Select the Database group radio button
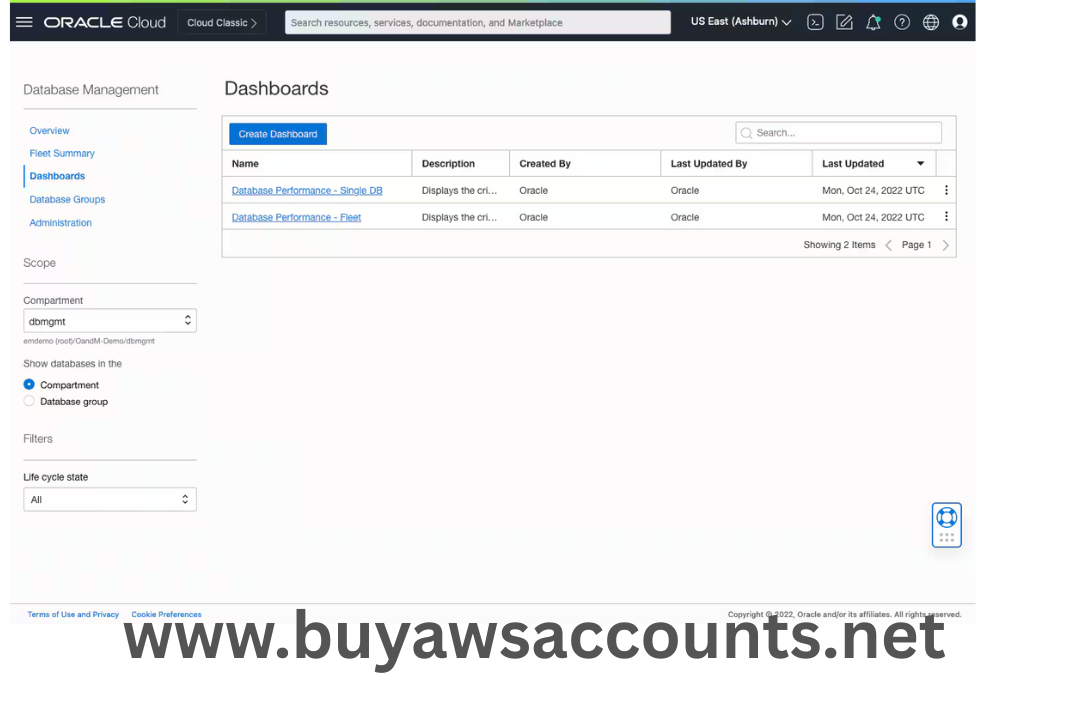Screen dimensions: 1080x720 pyautogui.click(x=29, y=401)
